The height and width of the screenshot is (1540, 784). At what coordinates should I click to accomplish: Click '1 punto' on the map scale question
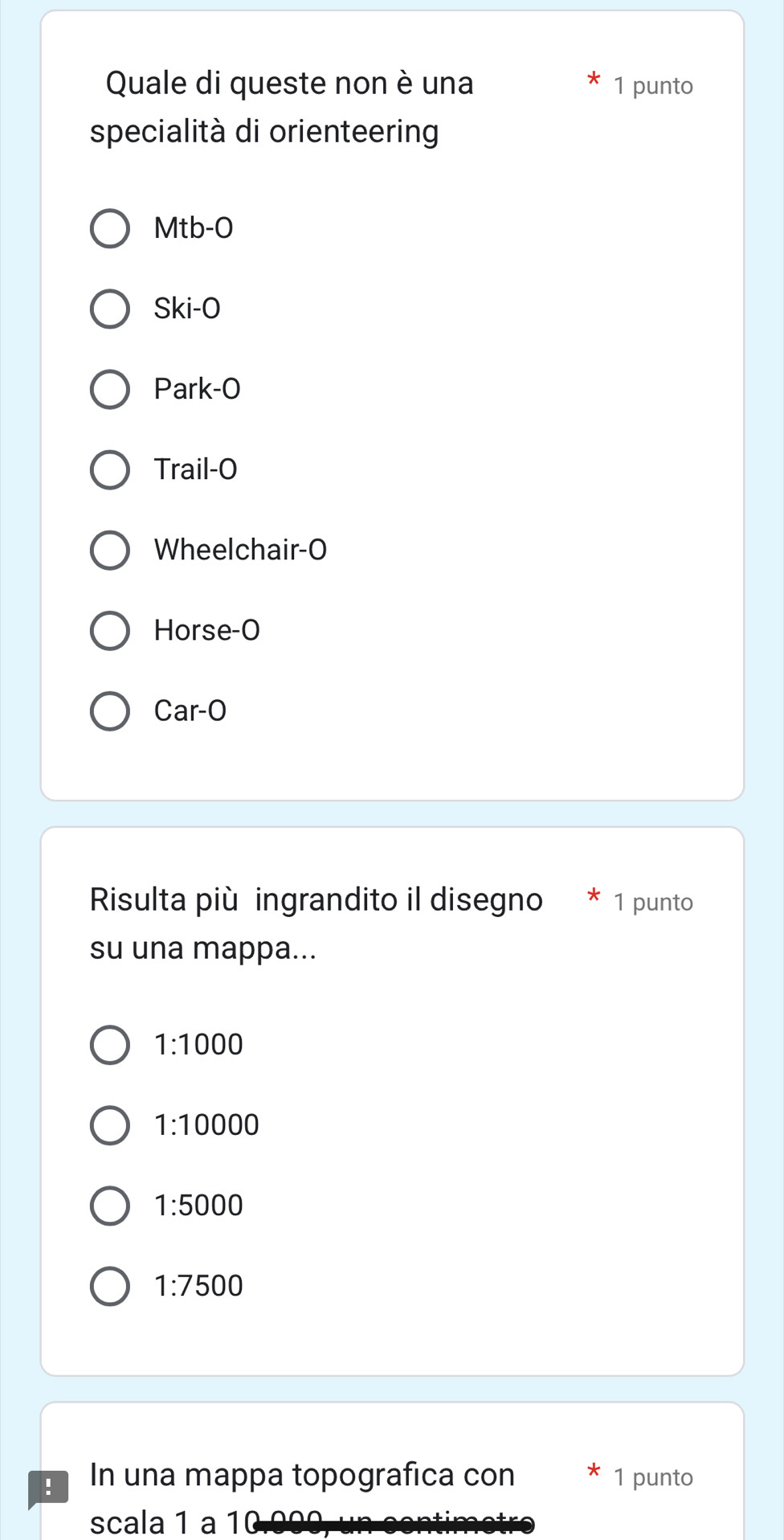coord(652,903)
